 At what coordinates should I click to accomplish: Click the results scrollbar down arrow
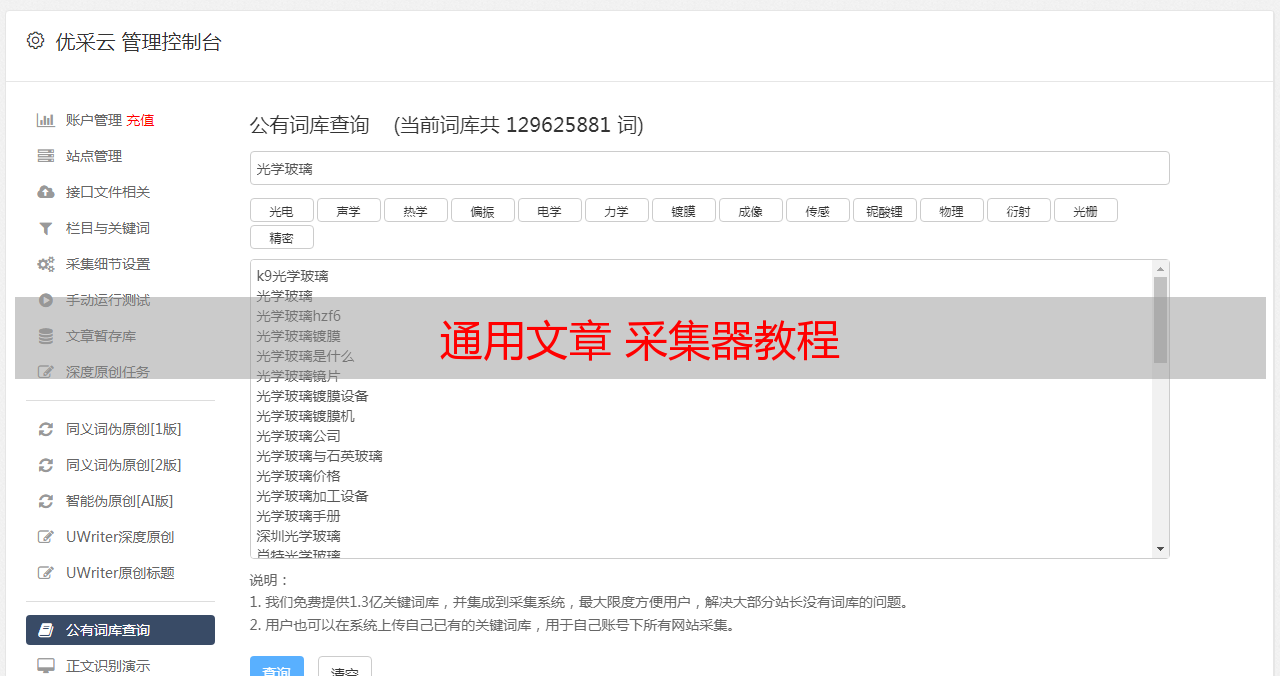click(1160, 549)
